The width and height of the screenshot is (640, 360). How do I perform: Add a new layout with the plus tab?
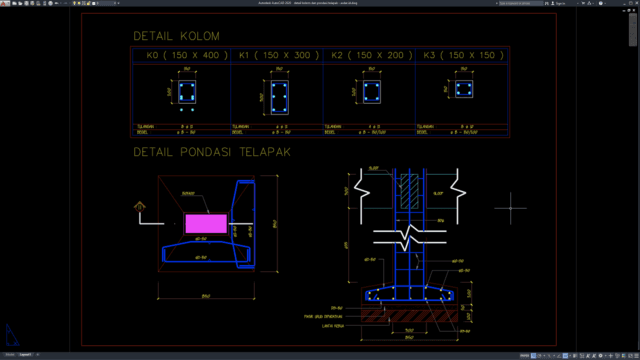point(38,355)
